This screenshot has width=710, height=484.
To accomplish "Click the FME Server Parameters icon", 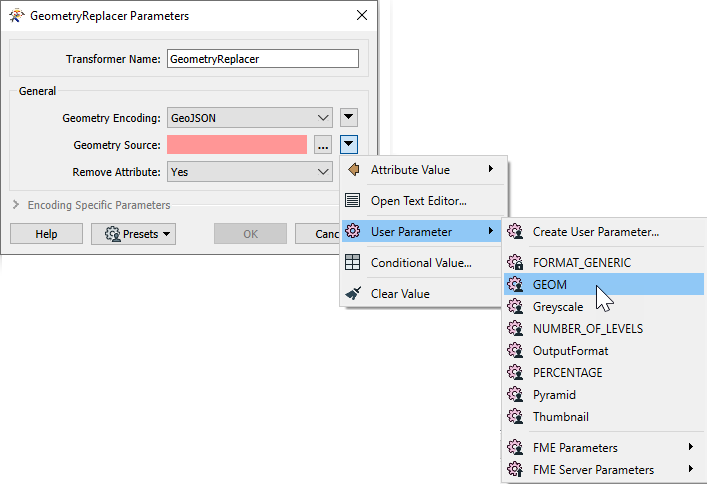I will coord(515,469).
